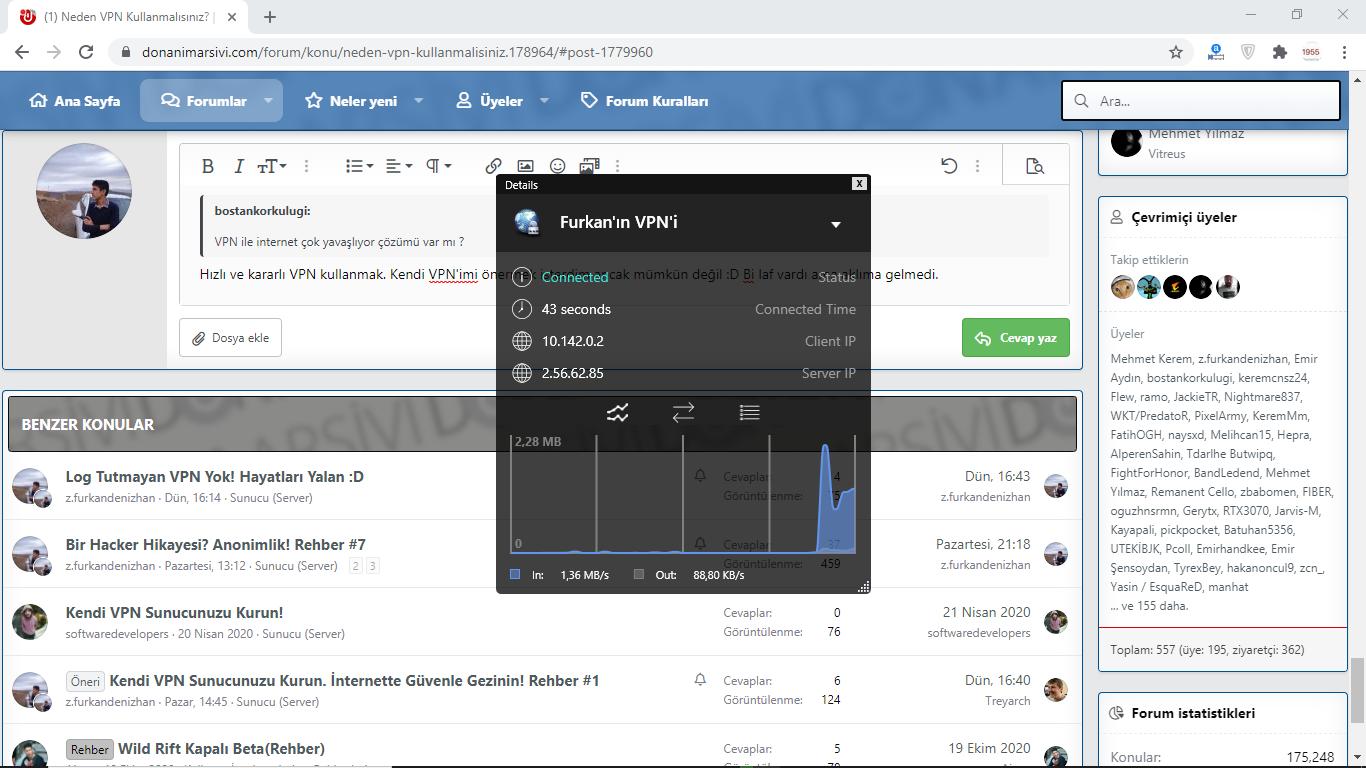Viewport: 1366px width, 768px height.
Task: Open a new browser tab
Action: click(x=270, y=17)
